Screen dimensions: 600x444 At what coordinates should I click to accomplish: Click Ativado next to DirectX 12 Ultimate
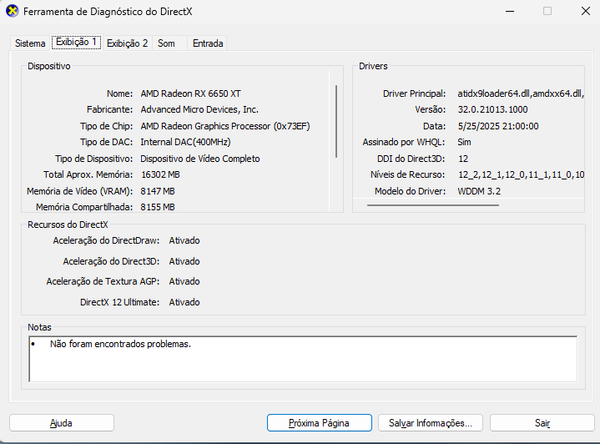(184, 302)
